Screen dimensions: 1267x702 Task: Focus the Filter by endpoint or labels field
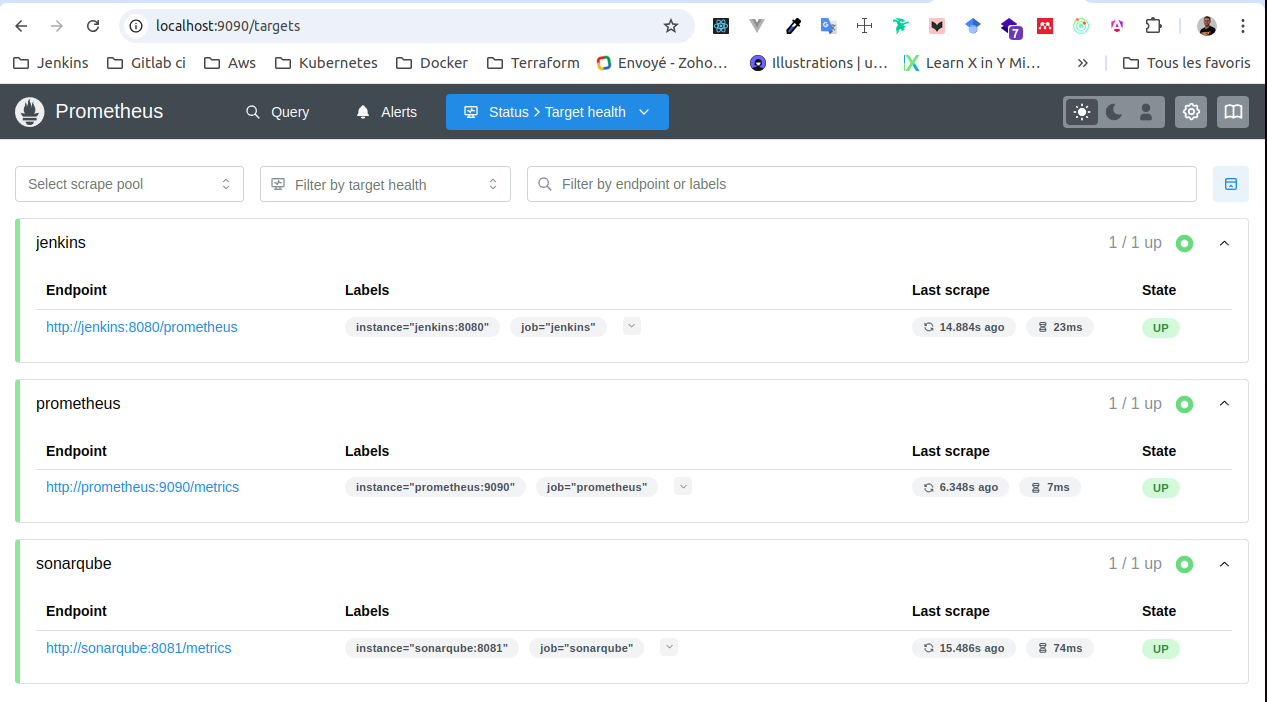861,184
